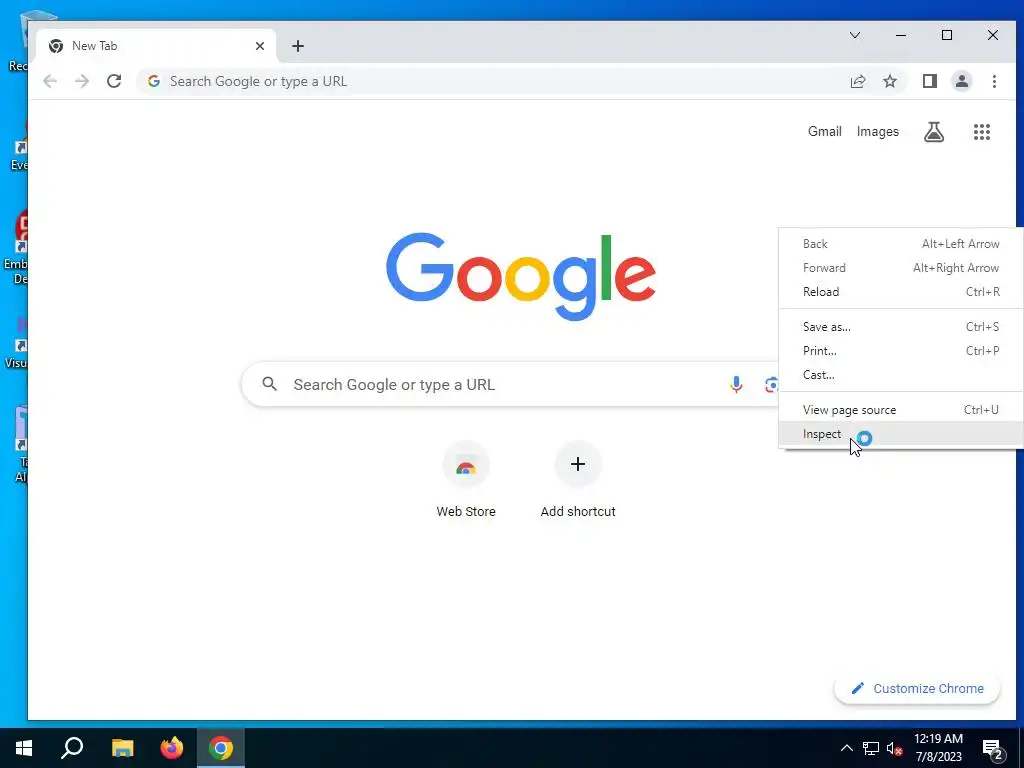This screenshot has height=768, width=1024.
Task: Start voice search with microphone icon
Action: point(736,385)
